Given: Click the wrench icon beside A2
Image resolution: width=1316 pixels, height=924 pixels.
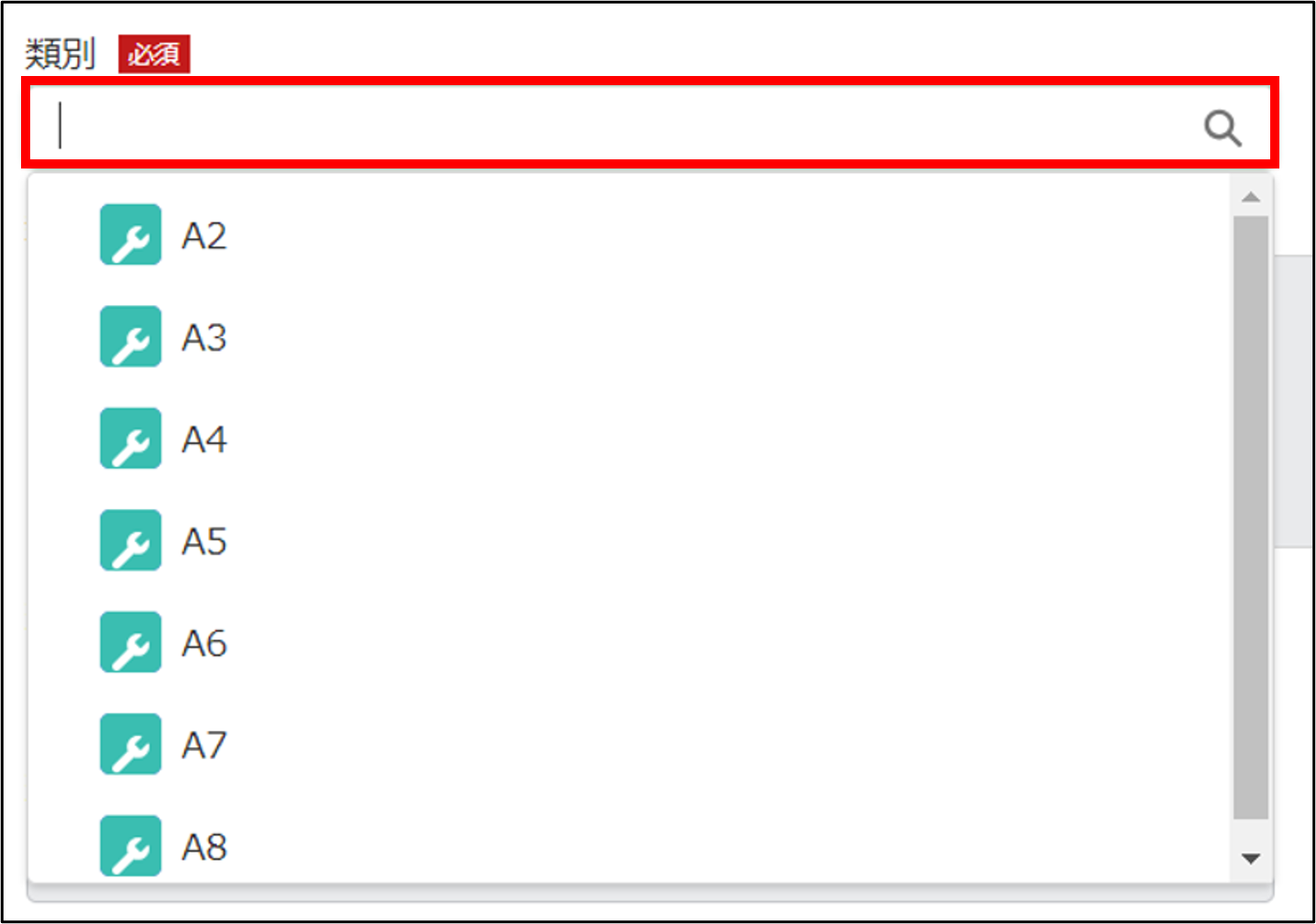Looking at the screenshot, I should [131, 235].
